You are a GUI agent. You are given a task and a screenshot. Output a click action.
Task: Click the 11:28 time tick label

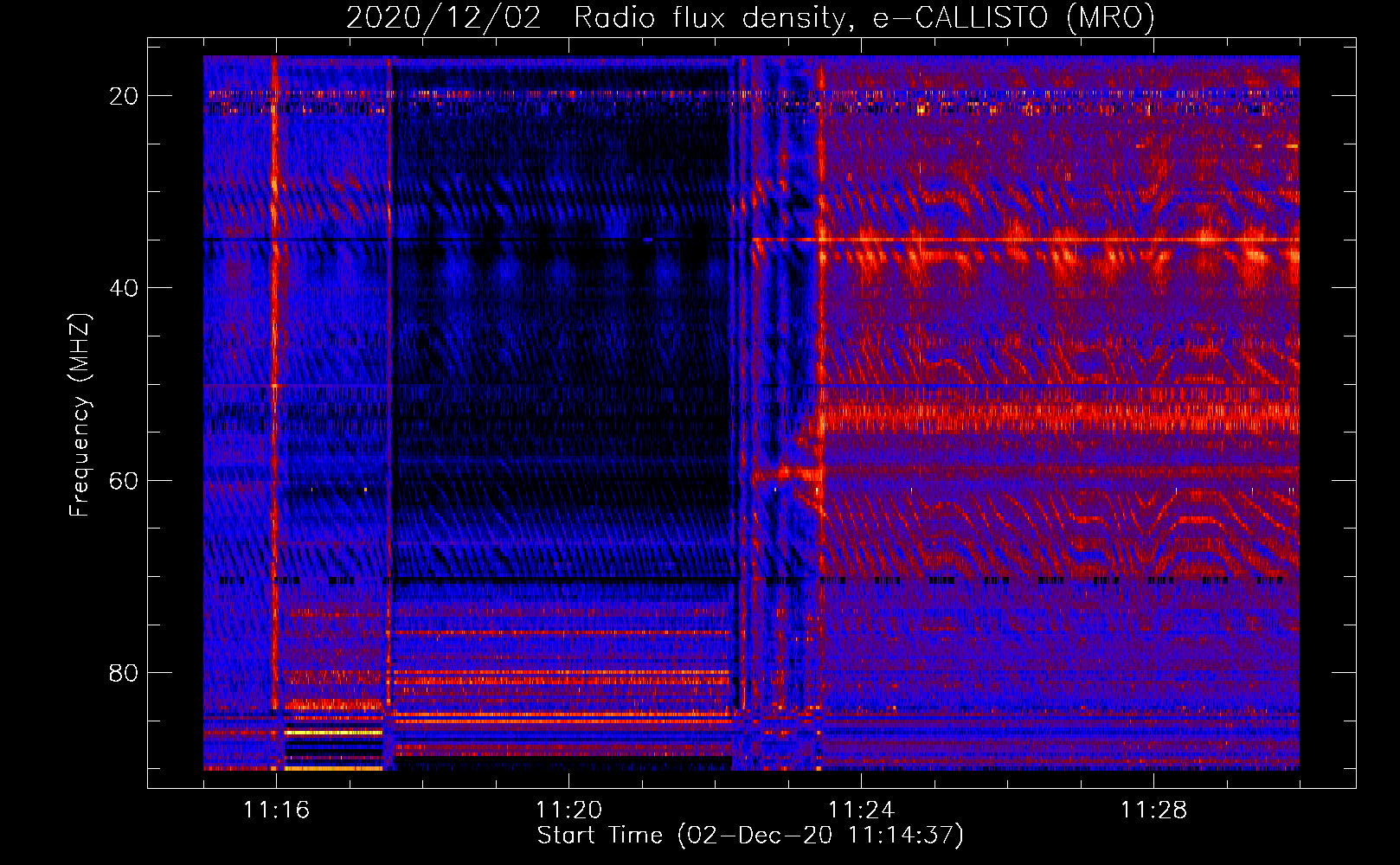click(x=1153, y=811)
